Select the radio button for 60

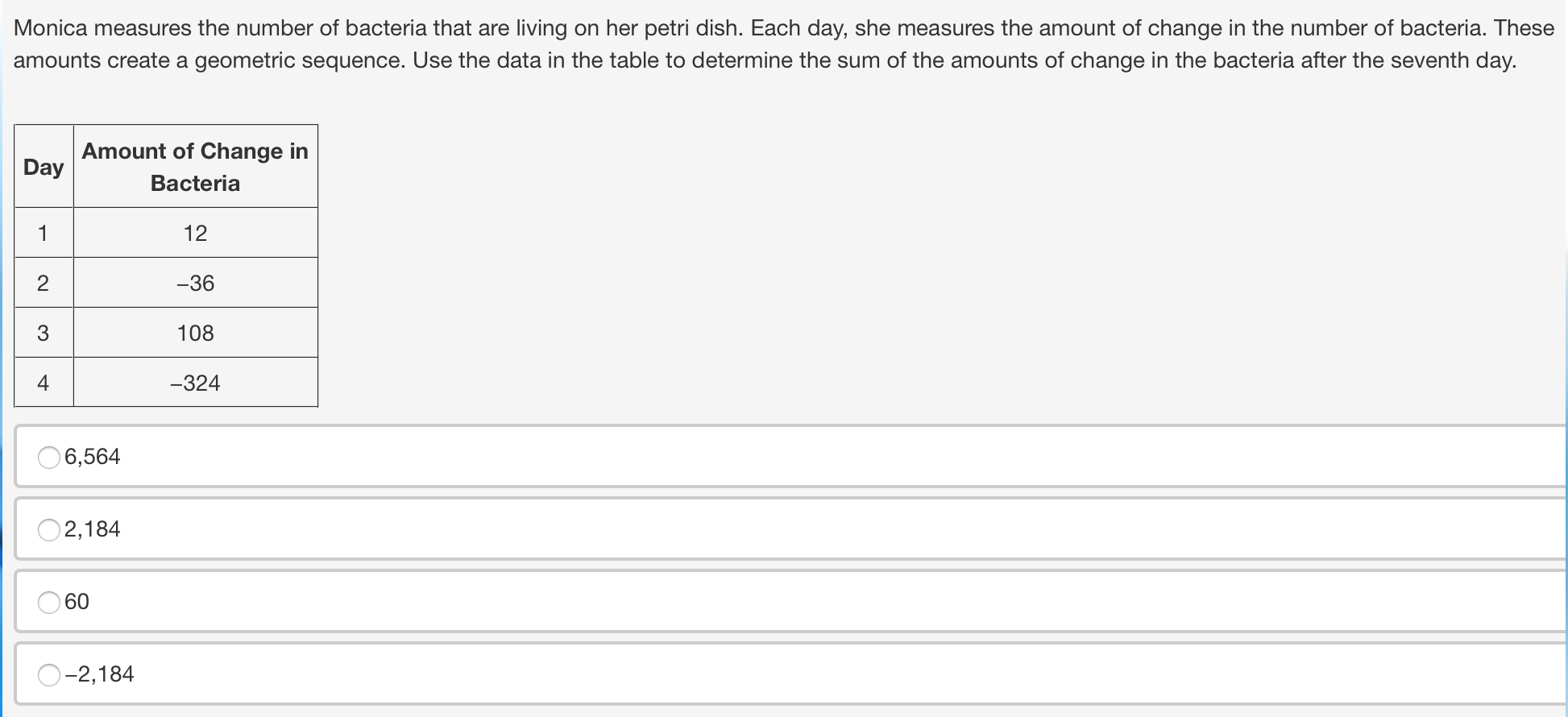tap(48, 602)
